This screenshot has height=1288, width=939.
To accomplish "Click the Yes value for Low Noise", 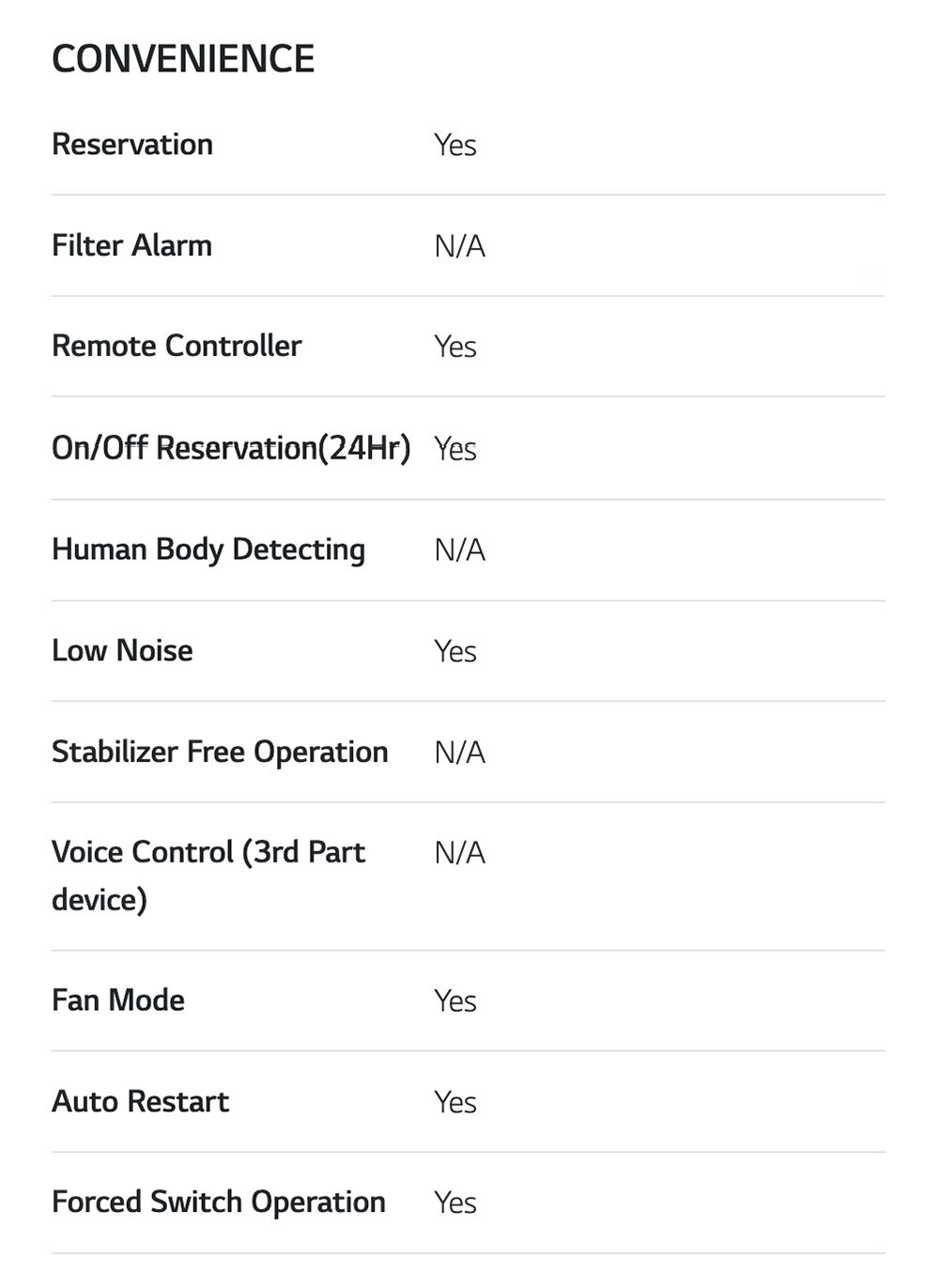I will pyautogui.click(x=455, y=652).
